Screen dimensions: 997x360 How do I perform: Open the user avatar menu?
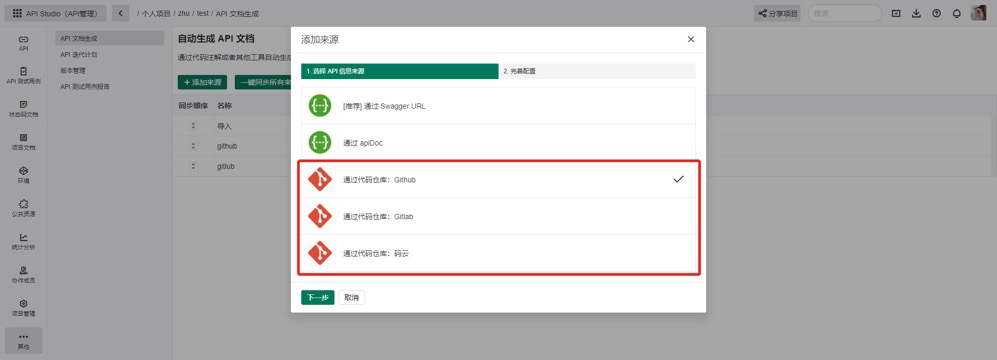(x=979, y=13)
